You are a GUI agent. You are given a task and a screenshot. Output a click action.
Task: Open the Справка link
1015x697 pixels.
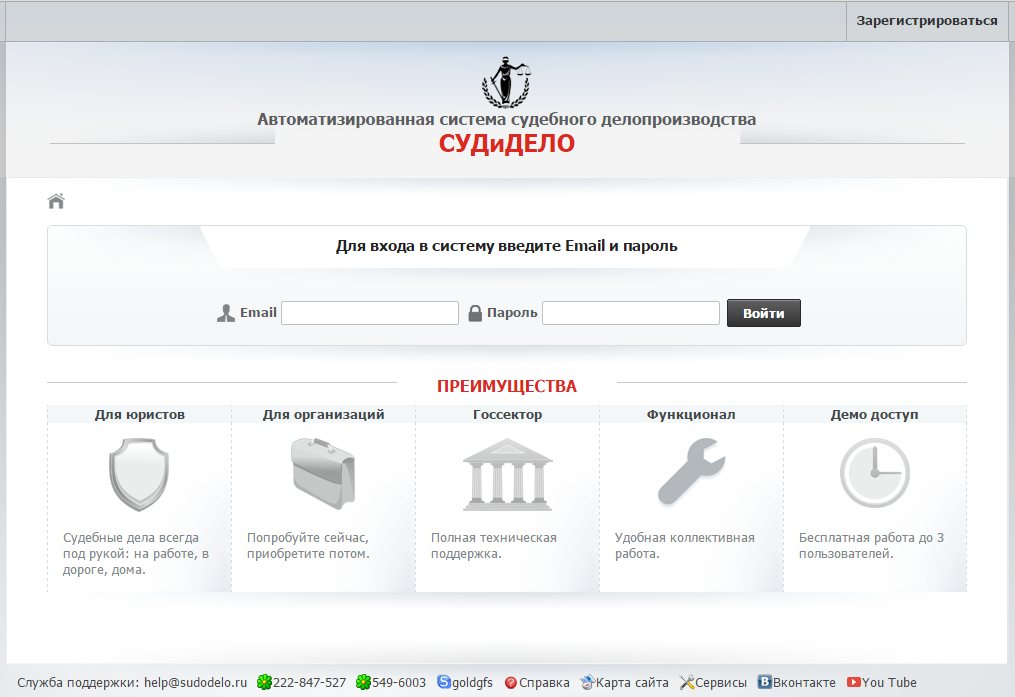tap(544, 683)
